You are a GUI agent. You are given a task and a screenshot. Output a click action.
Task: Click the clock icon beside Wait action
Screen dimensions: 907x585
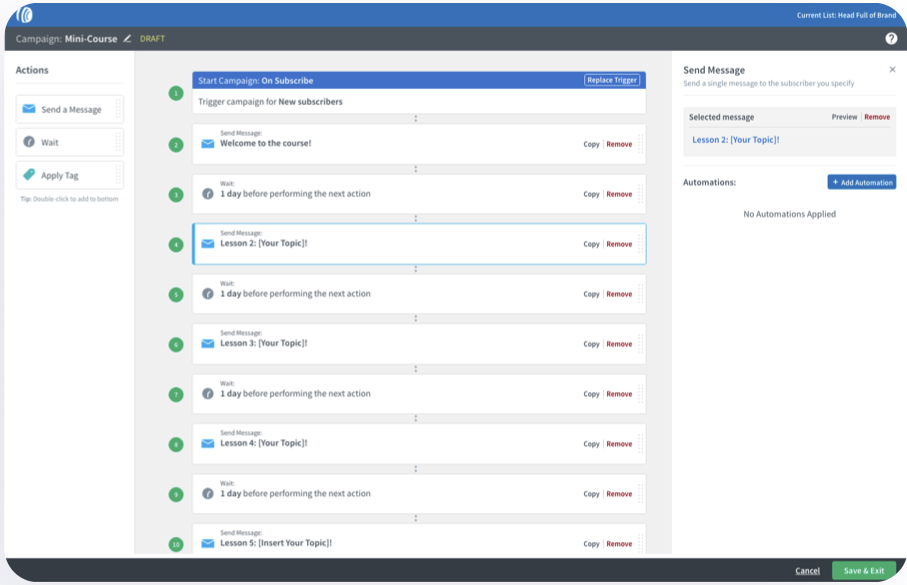29,142
